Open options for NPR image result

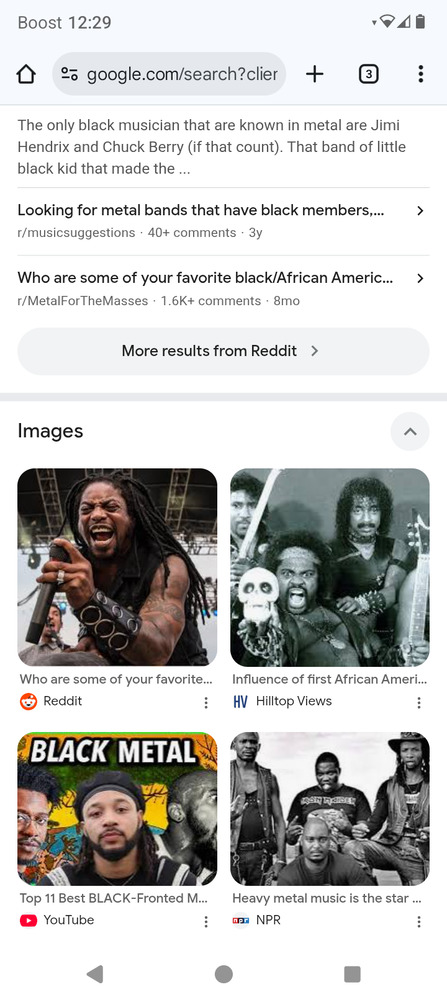pyautogui.click(x=419, y=921)
